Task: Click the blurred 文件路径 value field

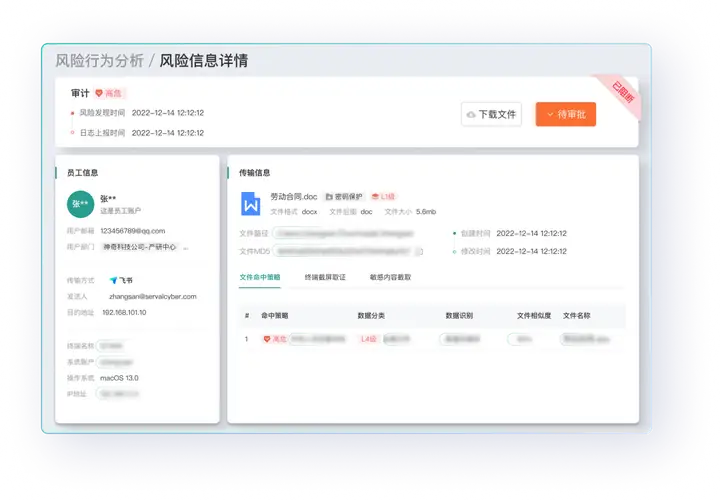Action: click(x=344, y=234)
